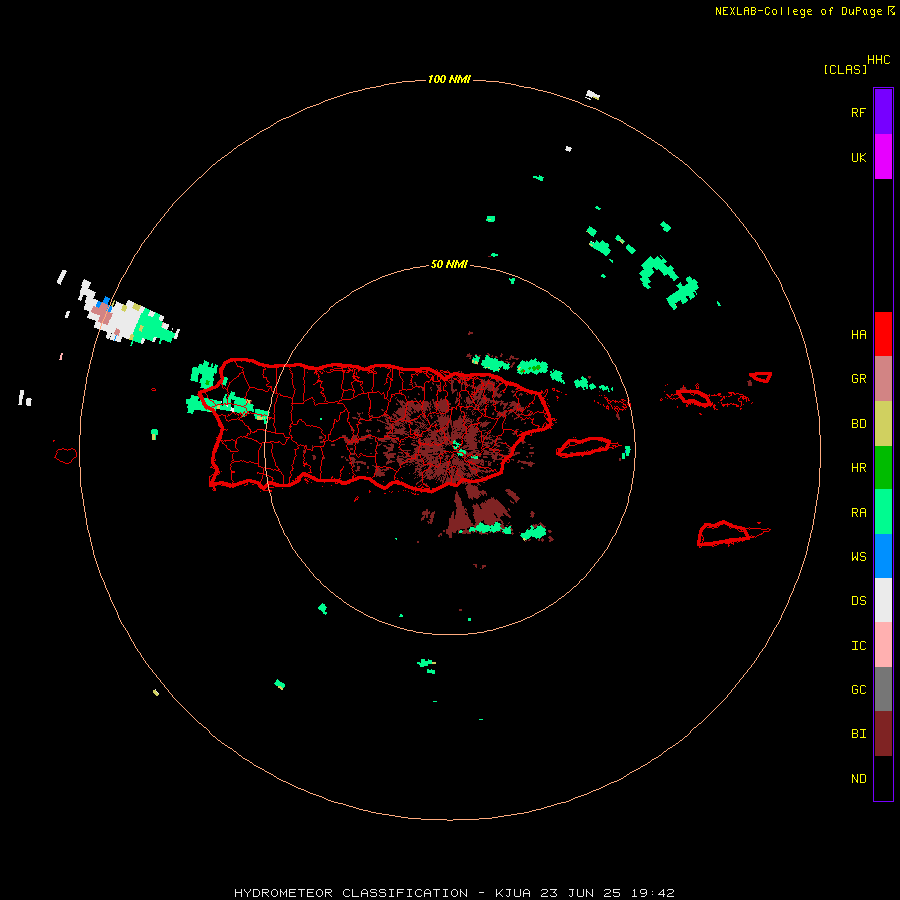
Task: Click the BI legend label
Action: tap(858, 734)
